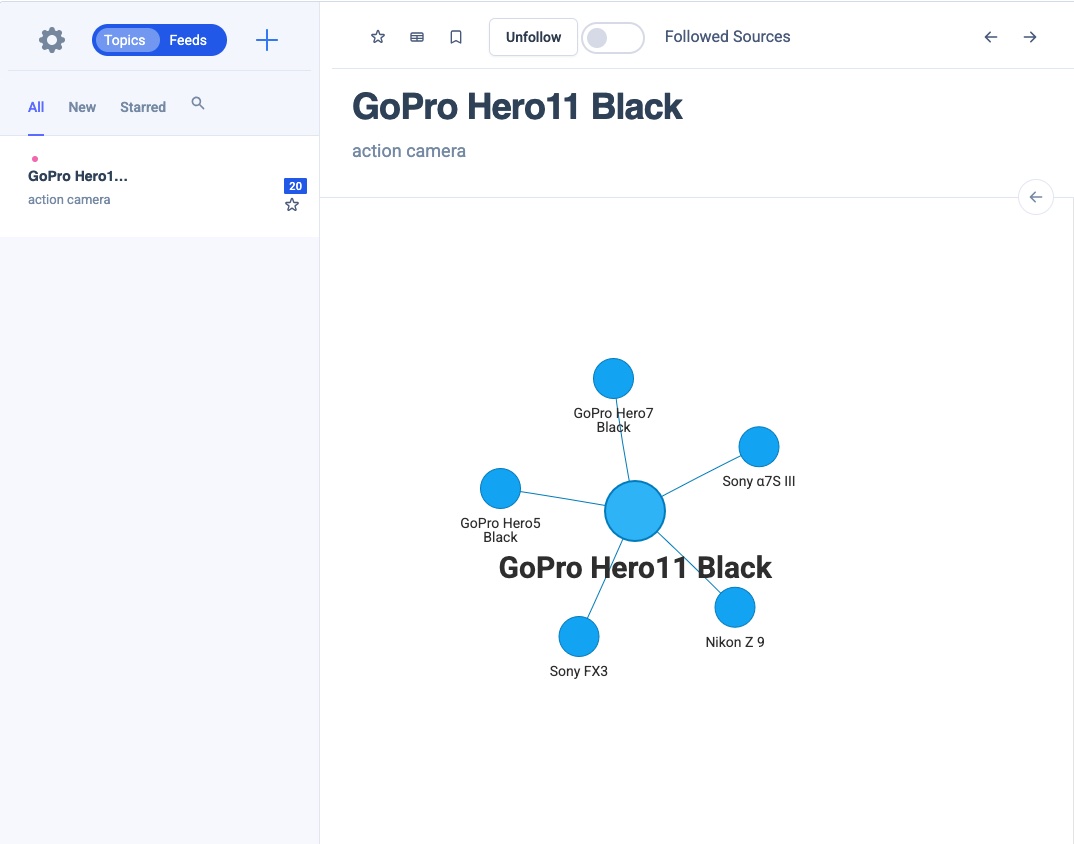Screen dimensions: 1074x844
Task: Collapse panel with circular back arrow
Action: (1036, 197)
